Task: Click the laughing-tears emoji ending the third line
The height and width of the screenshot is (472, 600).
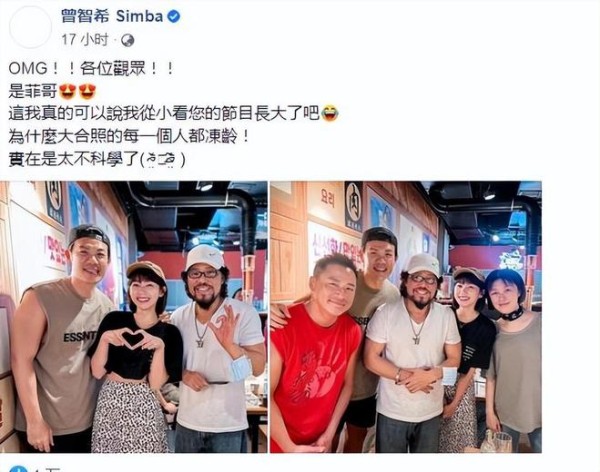Action: coord(330,114)
